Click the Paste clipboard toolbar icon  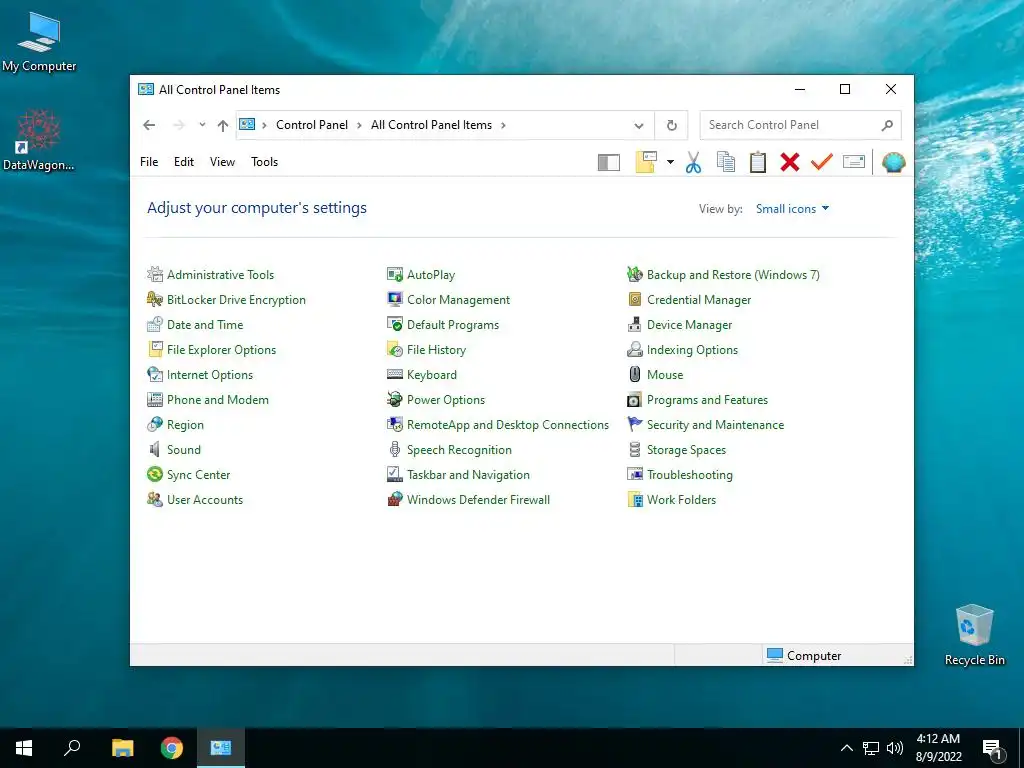click(x=758, y=162)
